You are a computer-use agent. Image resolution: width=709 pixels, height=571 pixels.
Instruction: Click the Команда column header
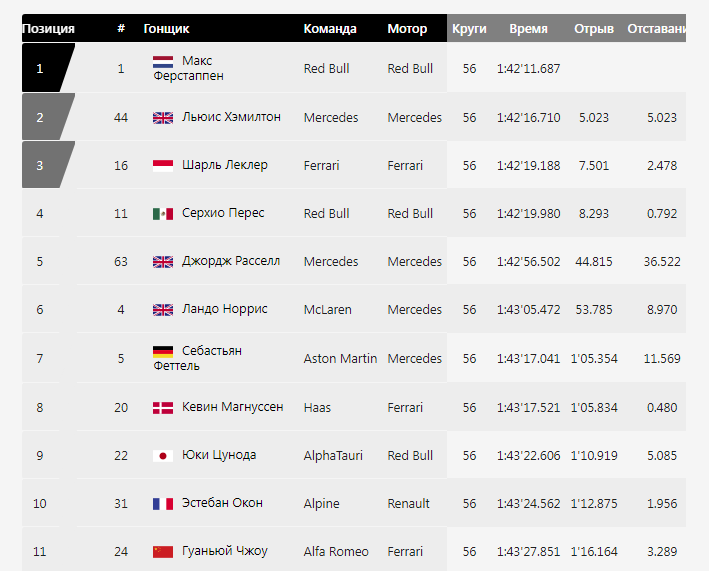click(x=330, y=29)
